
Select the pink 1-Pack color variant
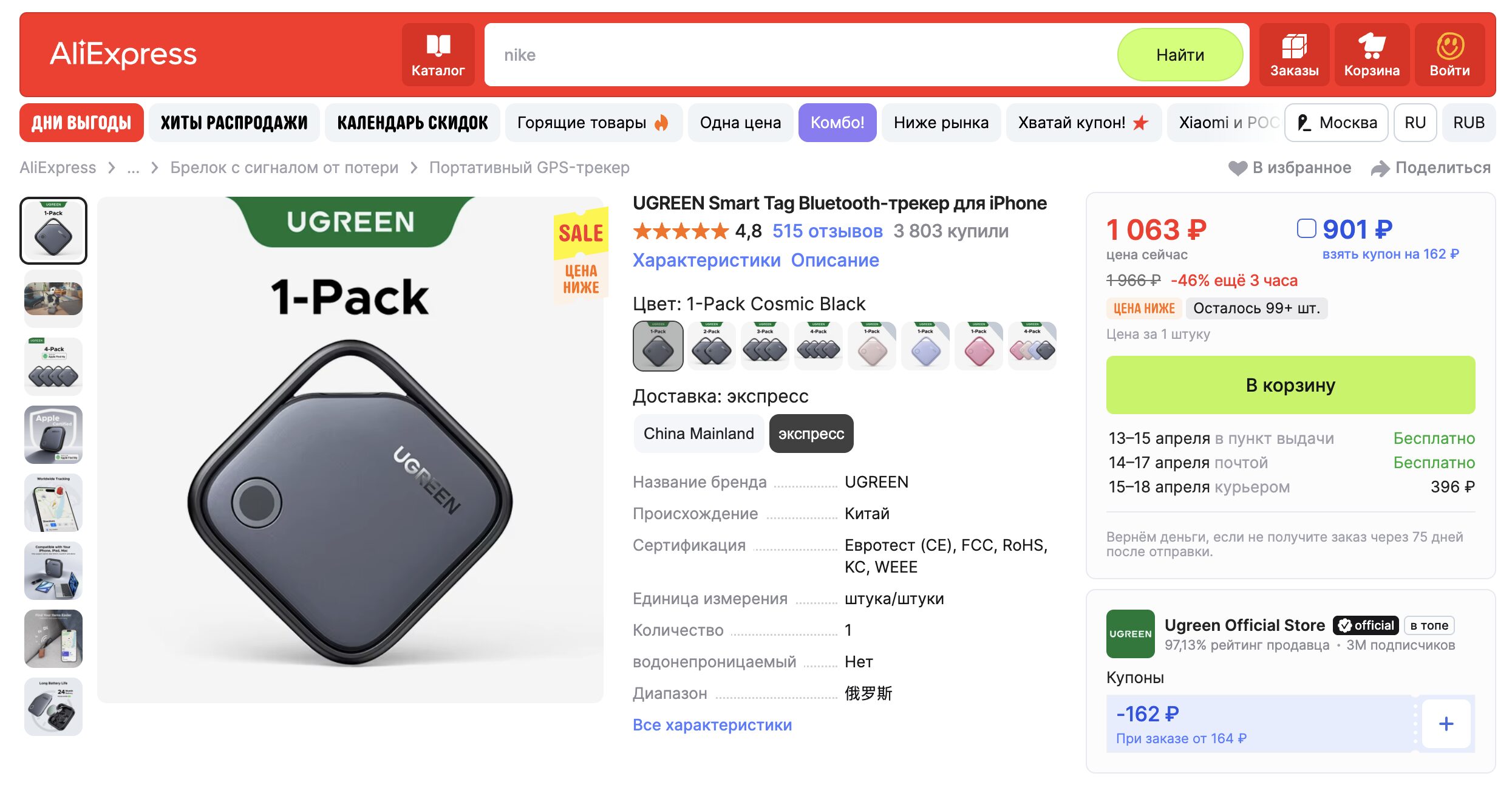pos(978,346)
